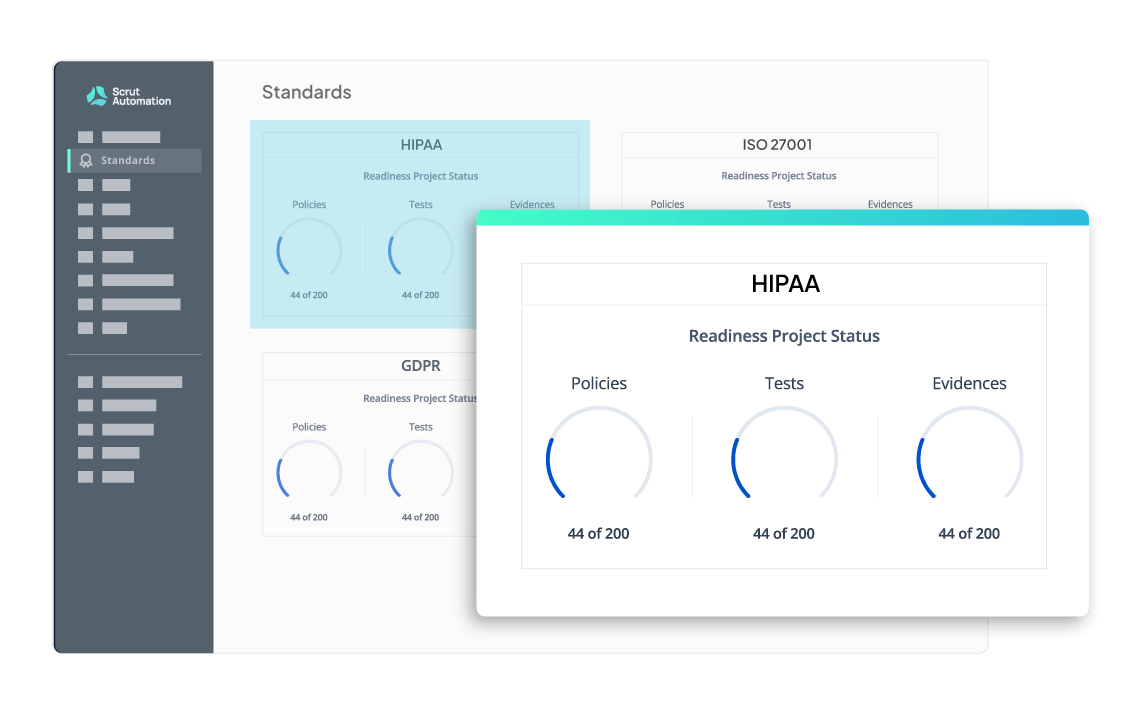Click the Policies gauge in the front popup
Viewport: 1144px width, 721px height.
coord(599,454)
